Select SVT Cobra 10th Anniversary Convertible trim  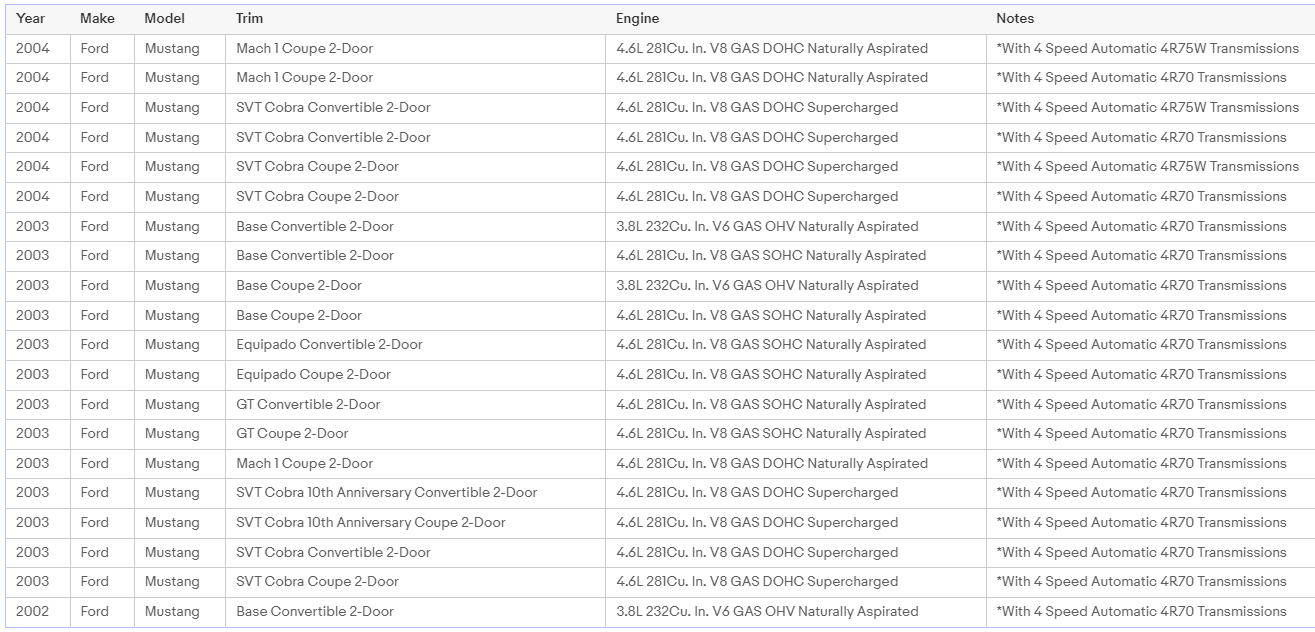pos(386,492)
